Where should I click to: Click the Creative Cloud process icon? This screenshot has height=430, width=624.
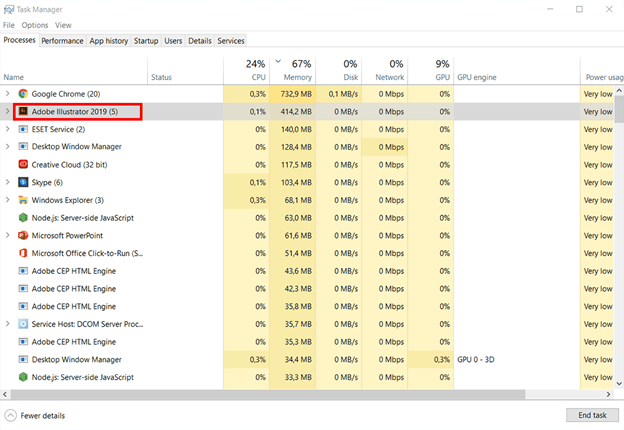click(x=23, y=164)
